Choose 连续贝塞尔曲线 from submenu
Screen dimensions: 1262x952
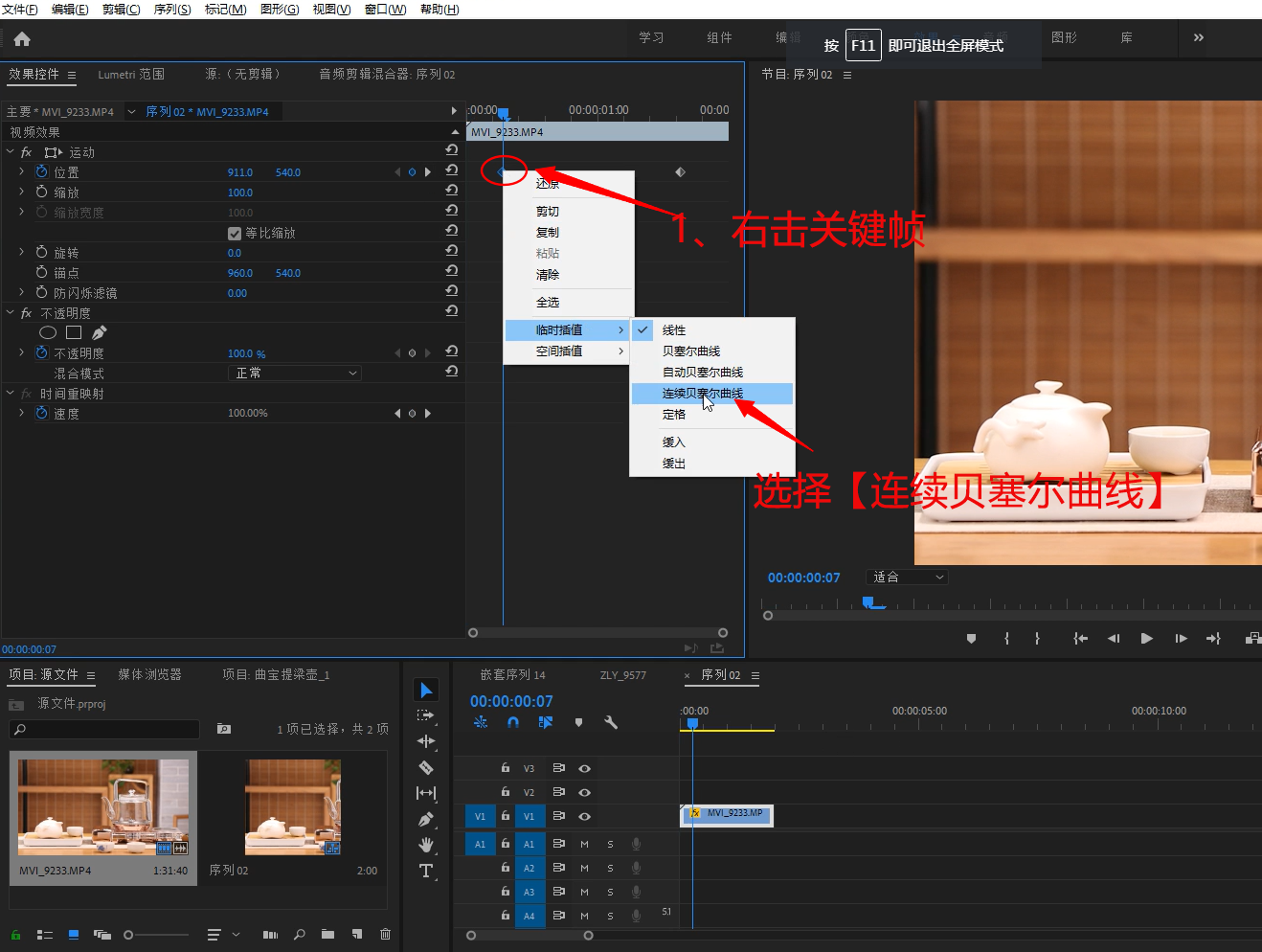point(711,393)
